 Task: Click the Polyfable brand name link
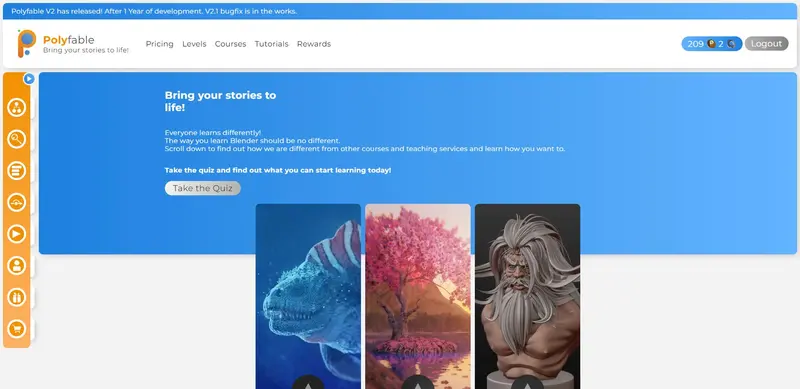click(68, 40)
